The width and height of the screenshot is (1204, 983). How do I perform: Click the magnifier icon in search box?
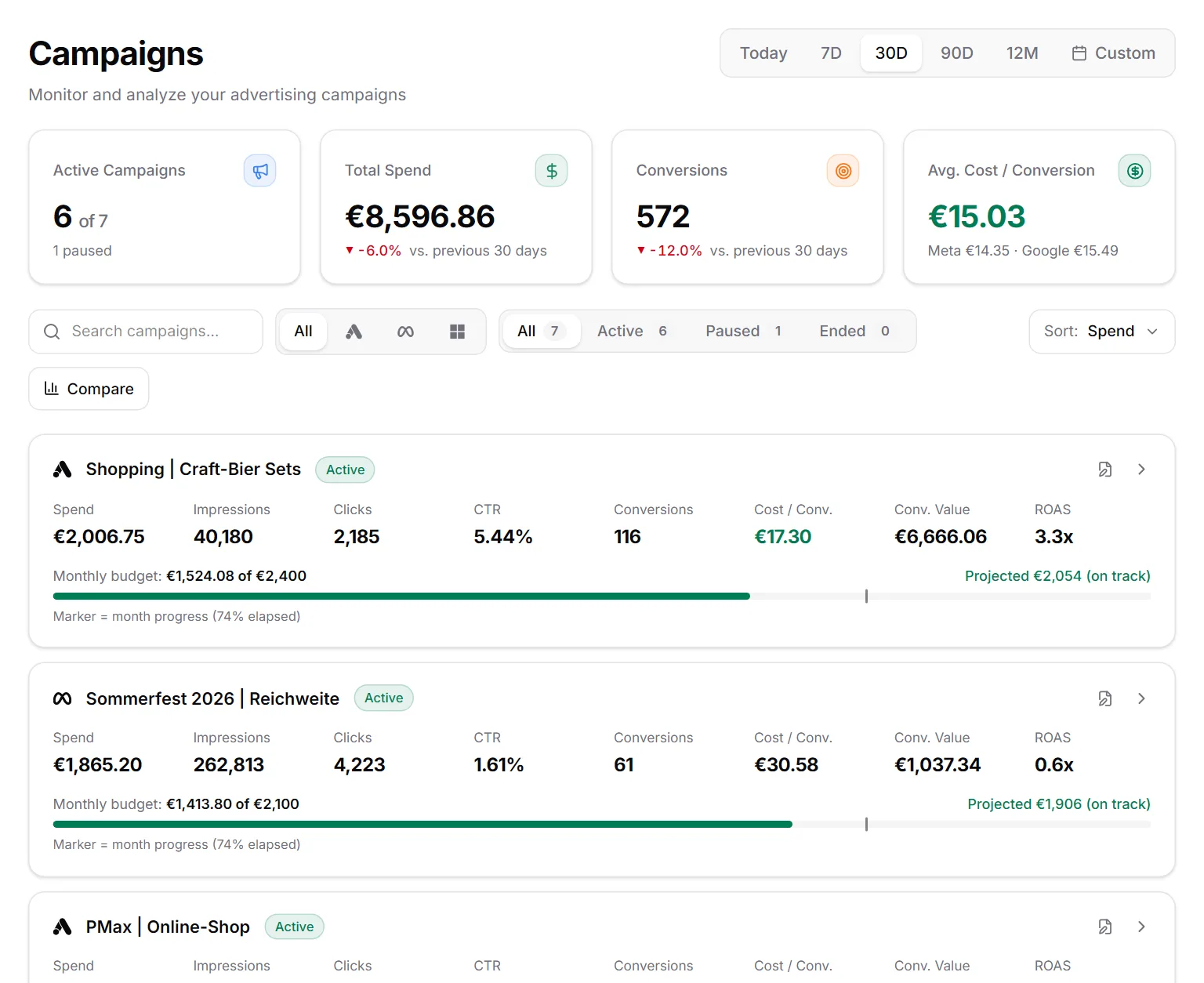click(52, 332)
